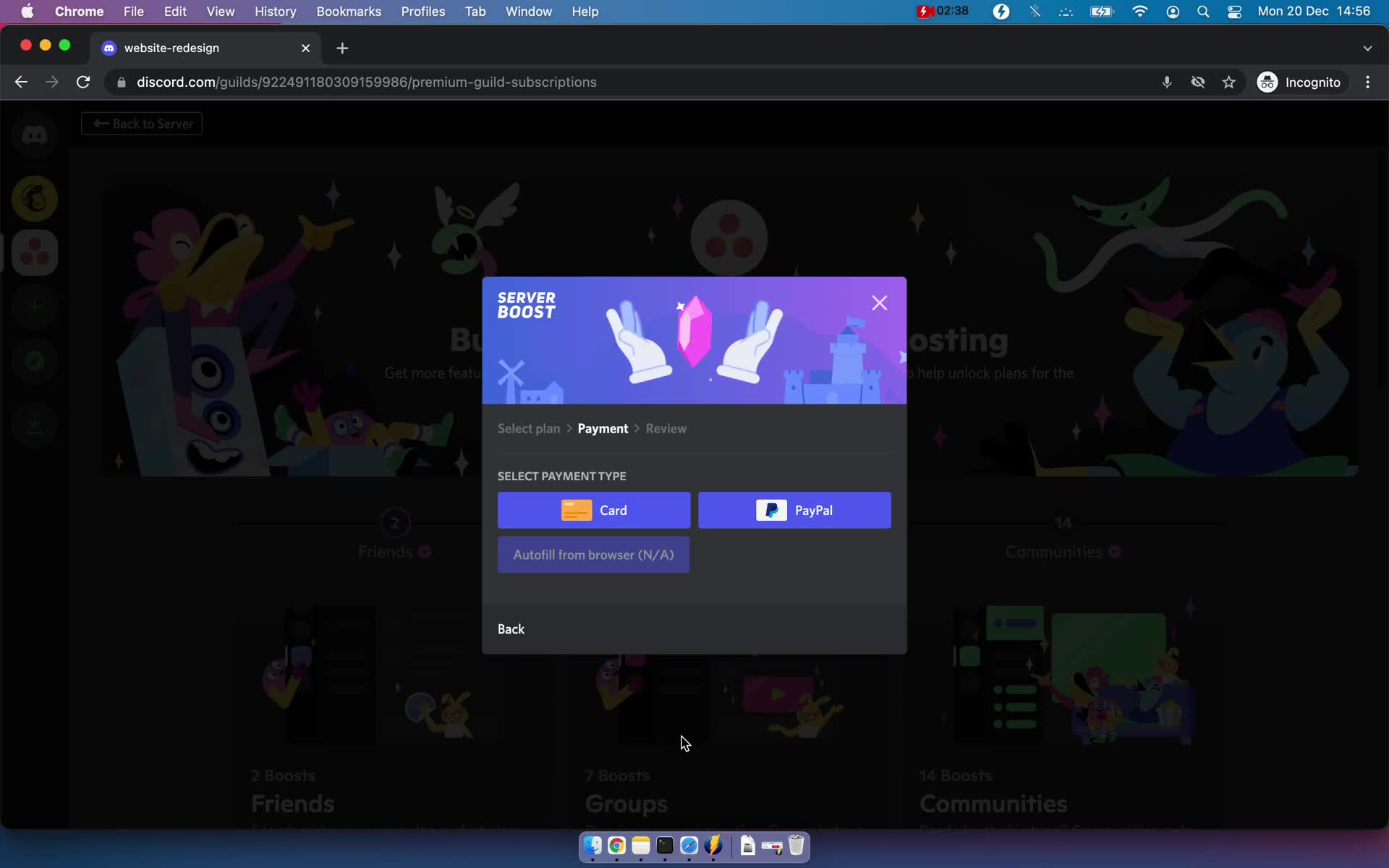
Task: Click the Wi-Fi status icon
Action: pos(1139,12)
